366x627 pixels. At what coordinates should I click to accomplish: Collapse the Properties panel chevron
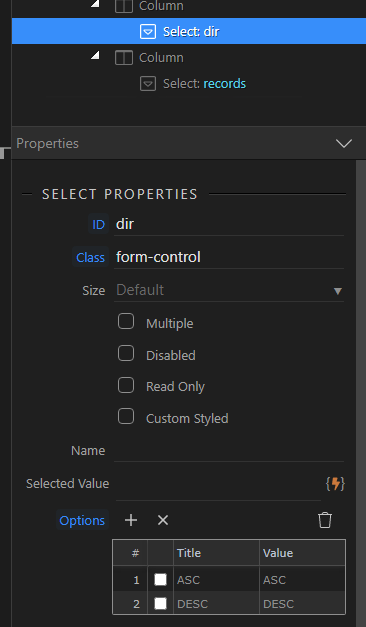(344, 143)
